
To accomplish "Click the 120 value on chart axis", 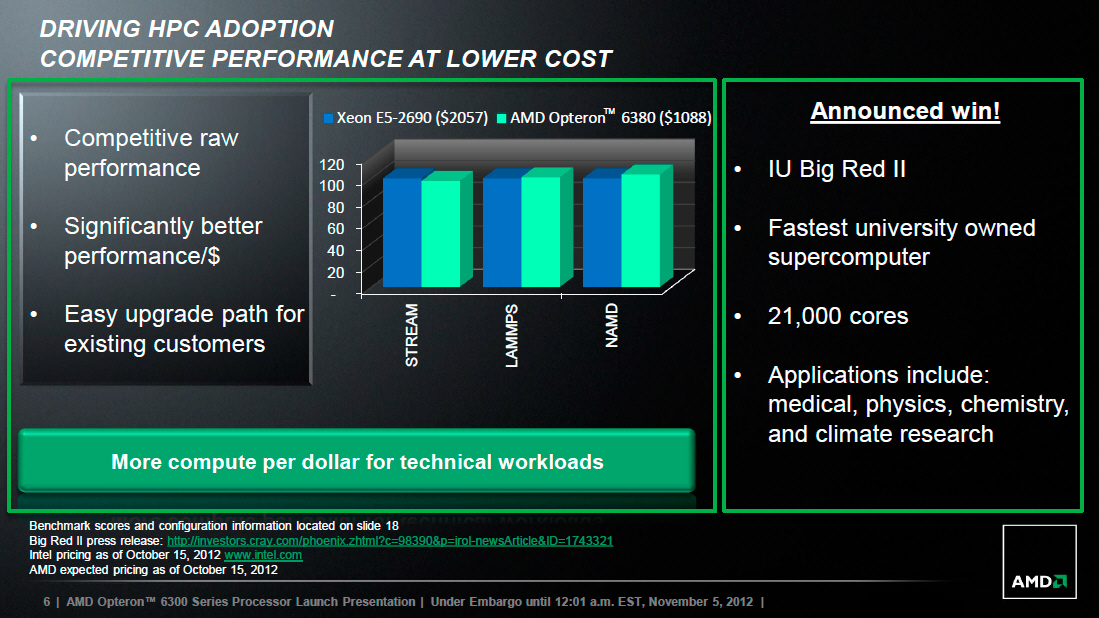I will click(x=332, y=165).
